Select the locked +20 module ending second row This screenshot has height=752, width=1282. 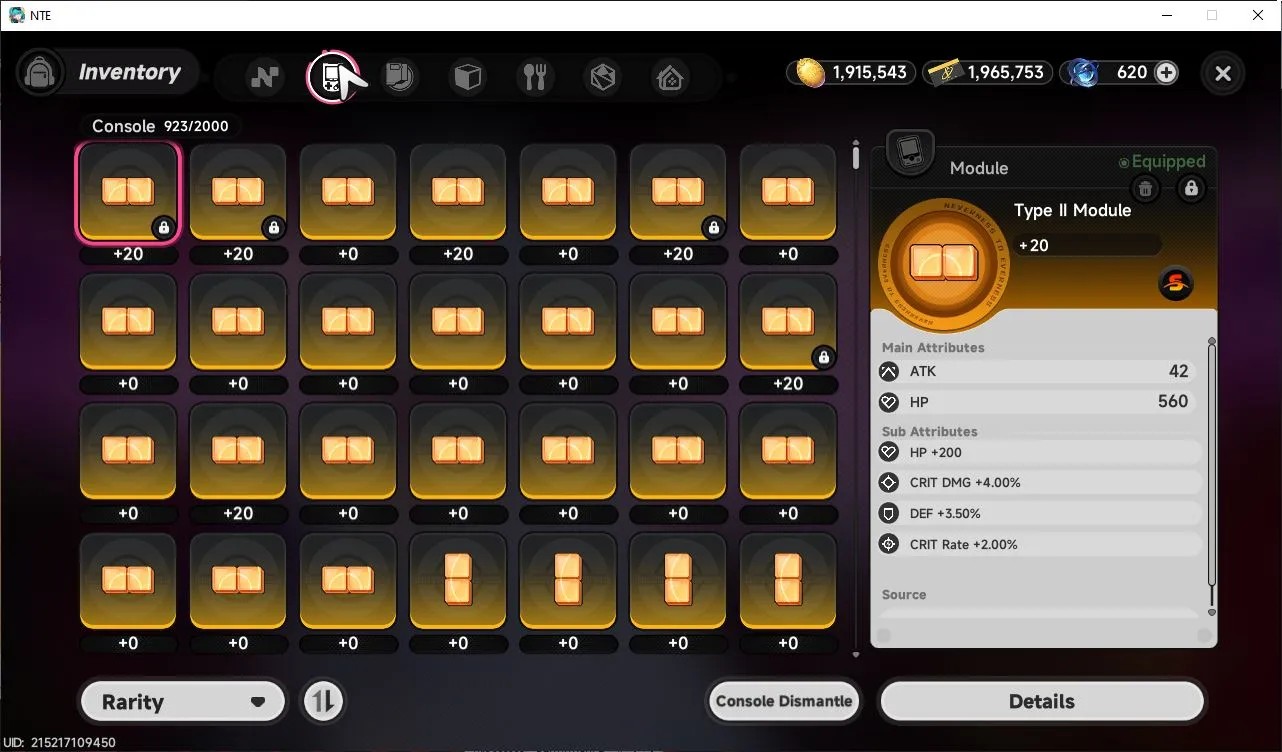coord(788,322)
